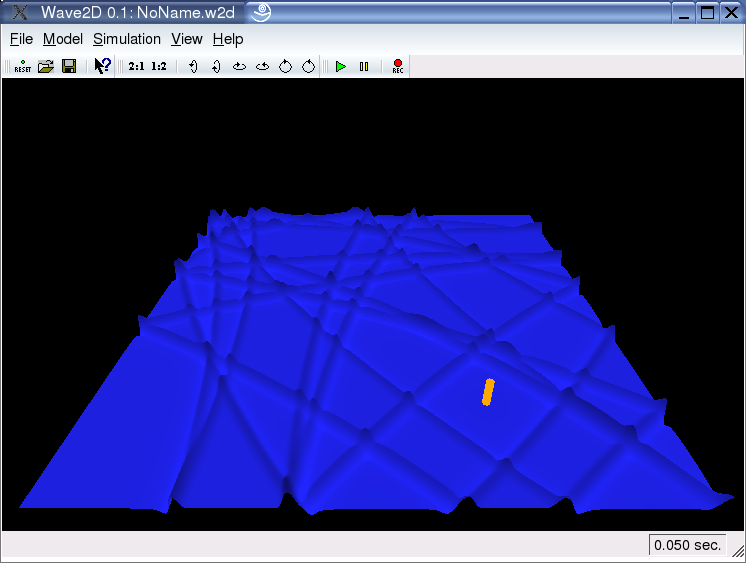Click the rotation icon immediately right of 1:2
746x563 pixels.
click(x=192, y=67)
